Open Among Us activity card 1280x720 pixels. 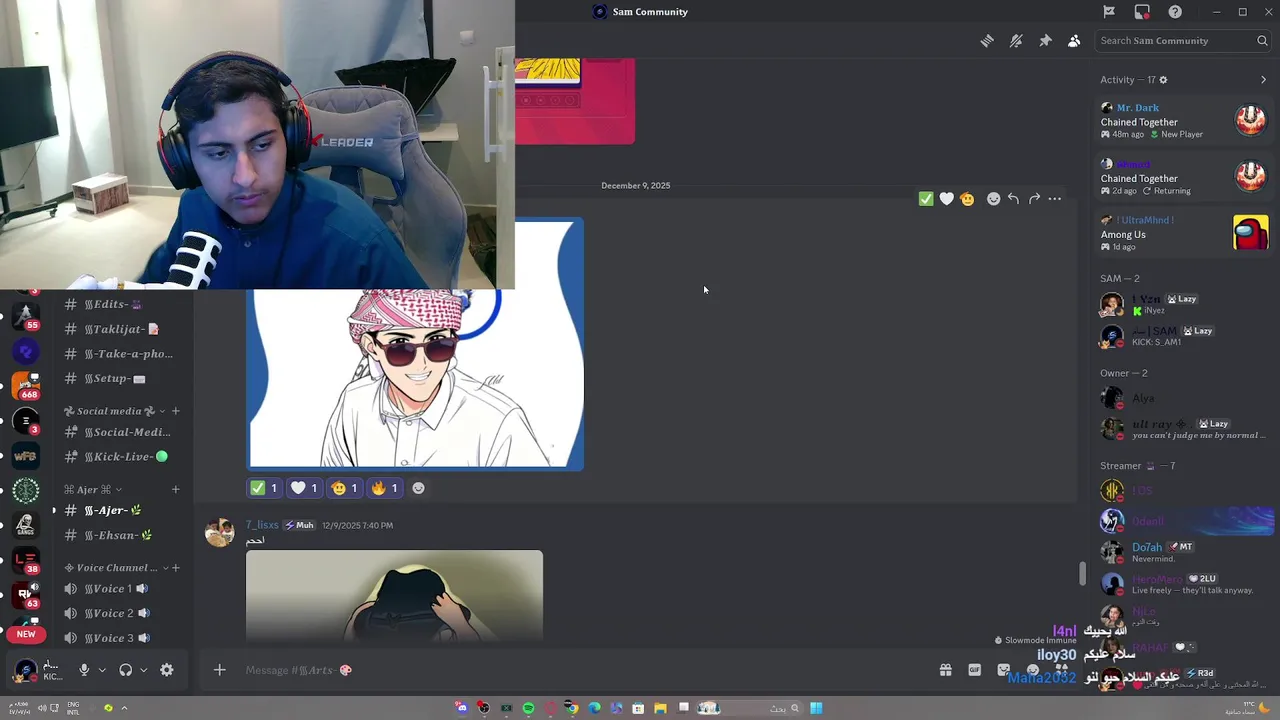point(1184,234)
